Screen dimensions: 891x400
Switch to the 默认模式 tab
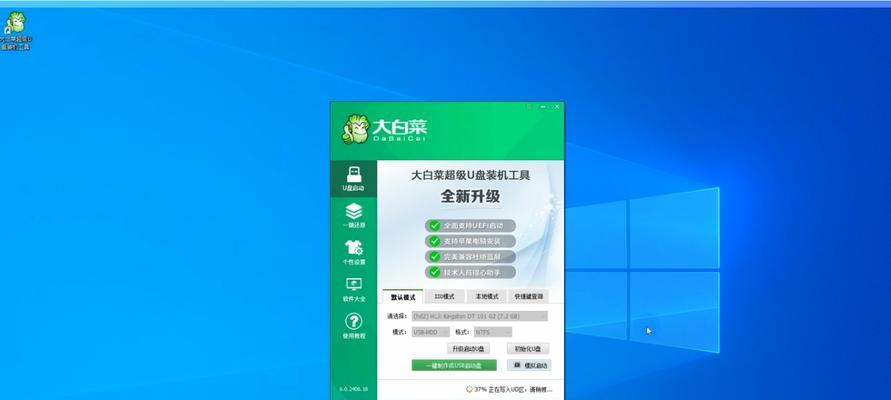(403, 297)
